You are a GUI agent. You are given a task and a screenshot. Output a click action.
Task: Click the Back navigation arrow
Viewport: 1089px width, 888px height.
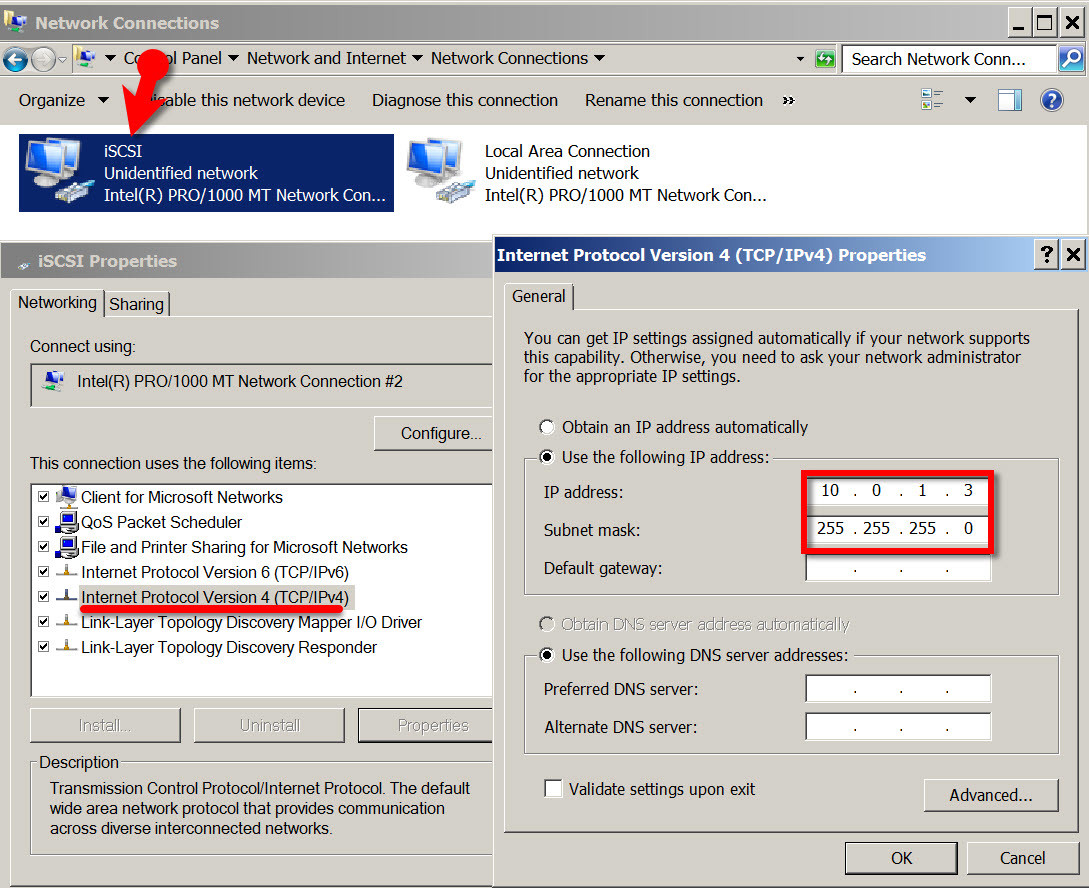pos(15,60)
